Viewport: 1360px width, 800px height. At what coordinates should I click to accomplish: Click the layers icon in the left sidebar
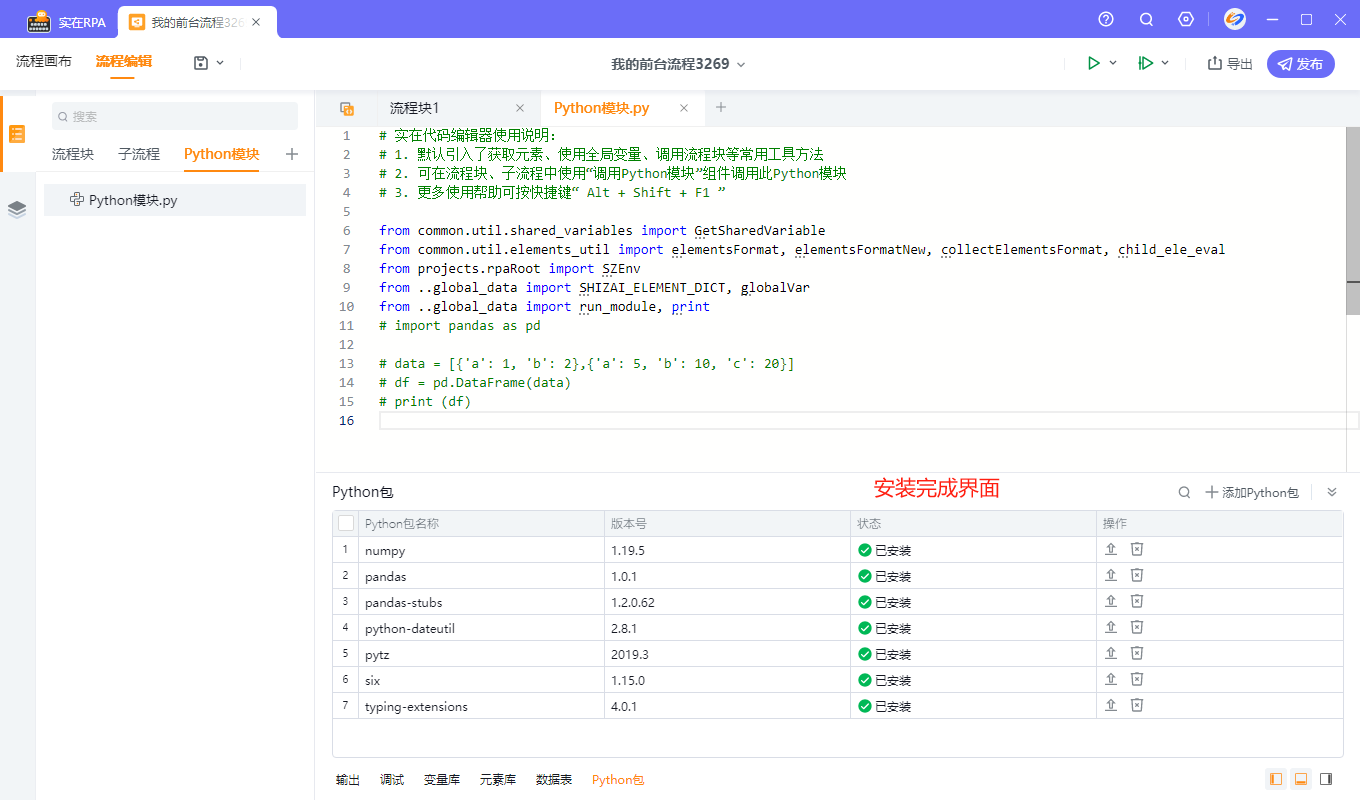click(16, 209)
